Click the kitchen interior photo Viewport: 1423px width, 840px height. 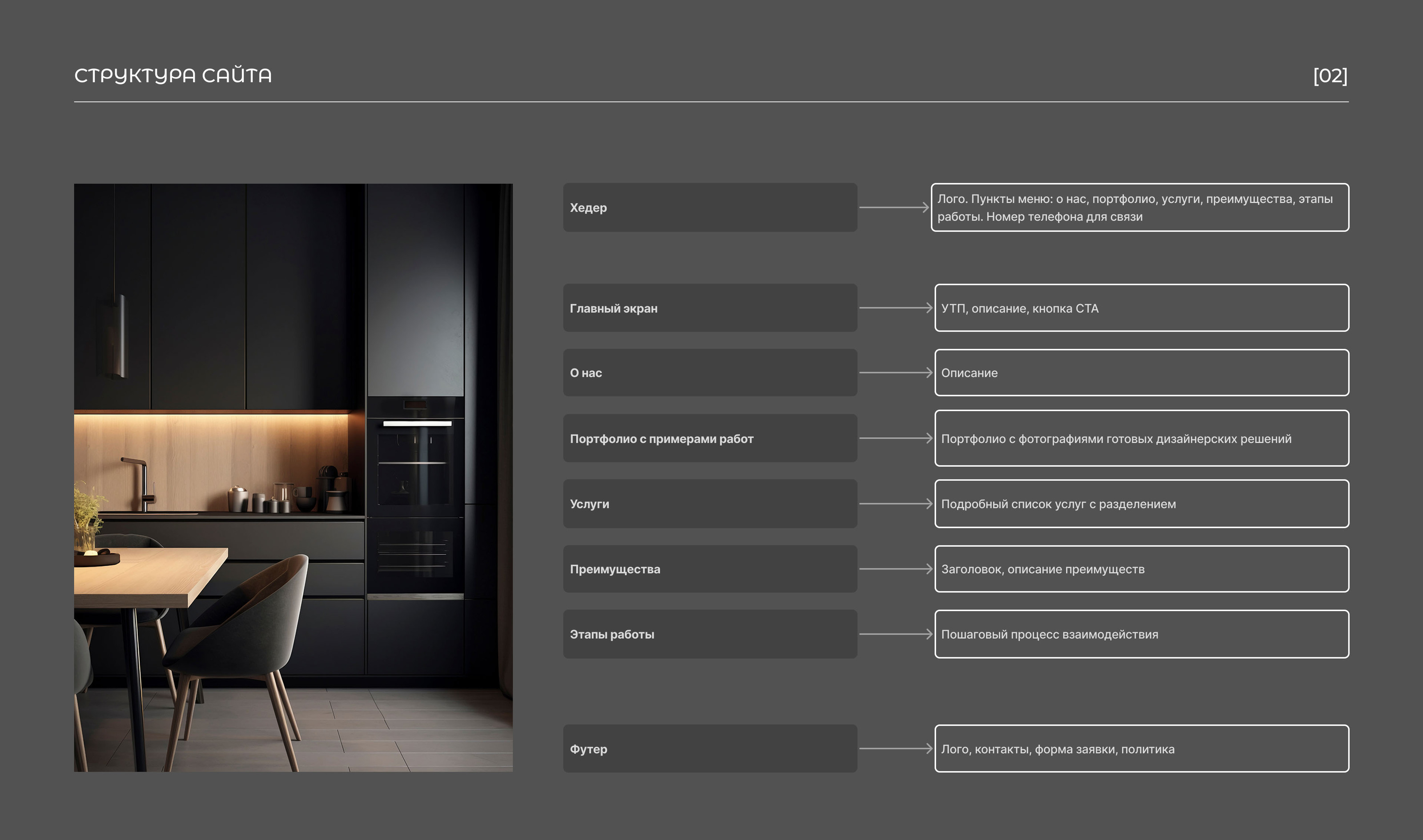[293, 477]
